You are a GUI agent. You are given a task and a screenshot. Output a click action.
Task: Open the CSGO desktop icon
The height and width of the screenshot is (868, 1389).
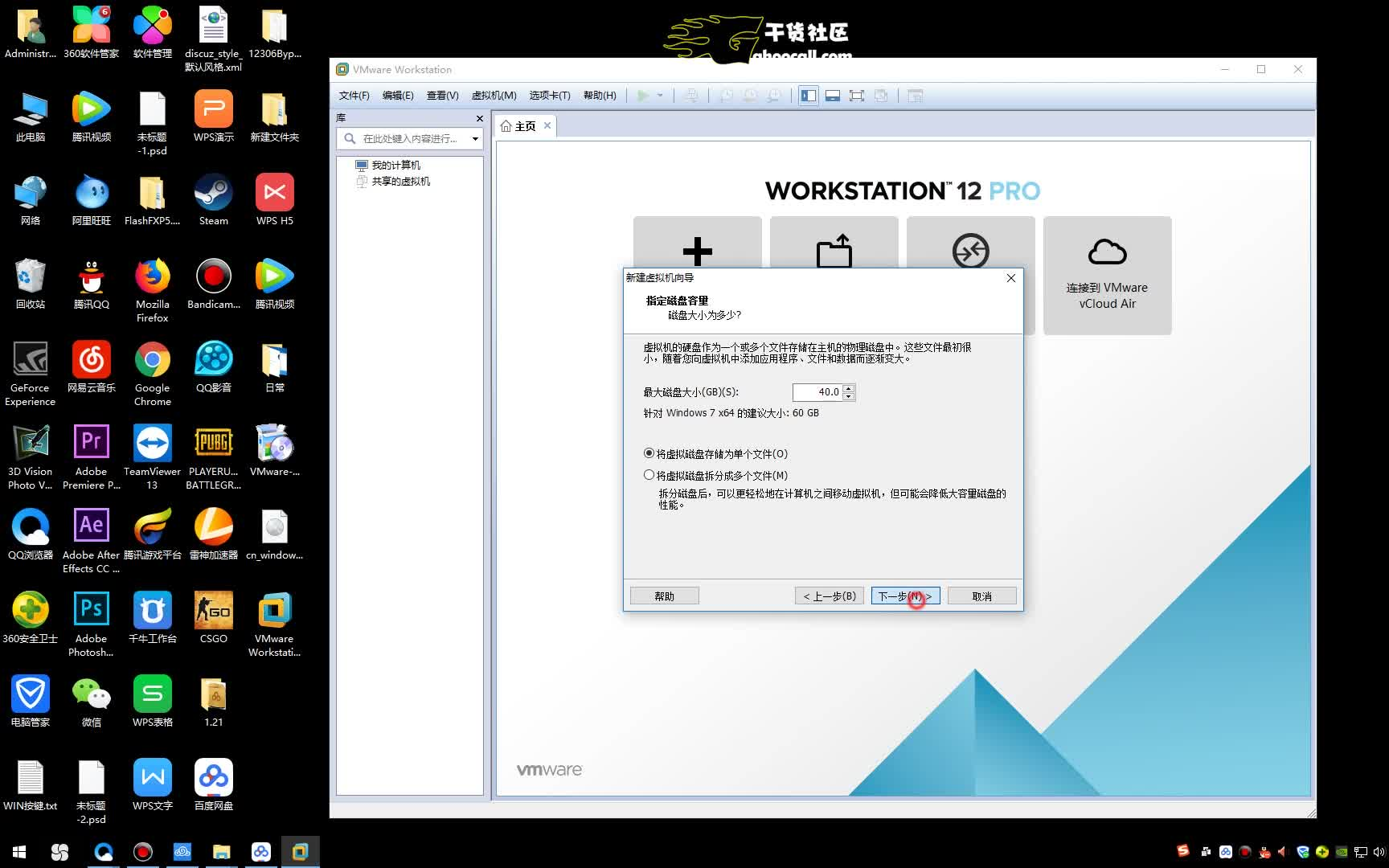214,619
